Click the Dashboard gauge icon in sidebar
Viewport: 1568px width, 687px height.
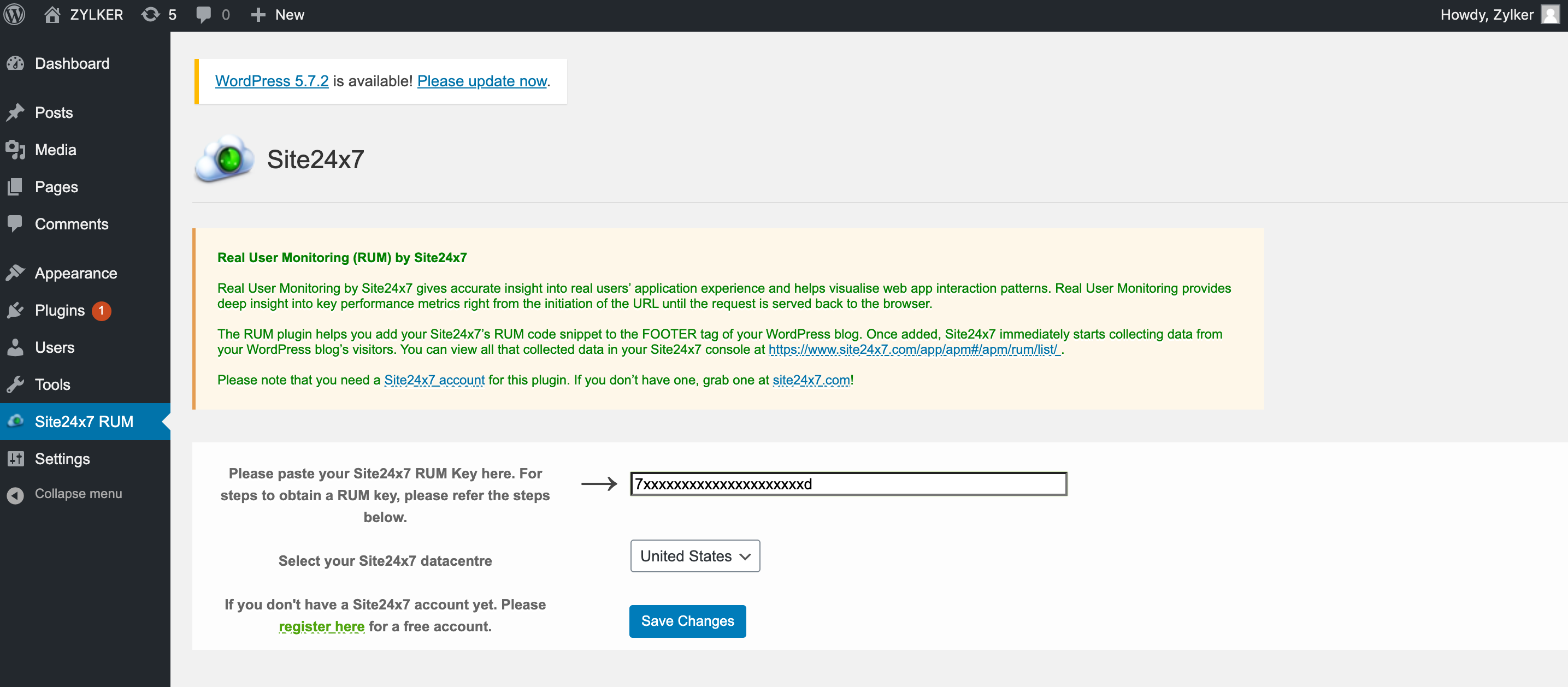15,63
